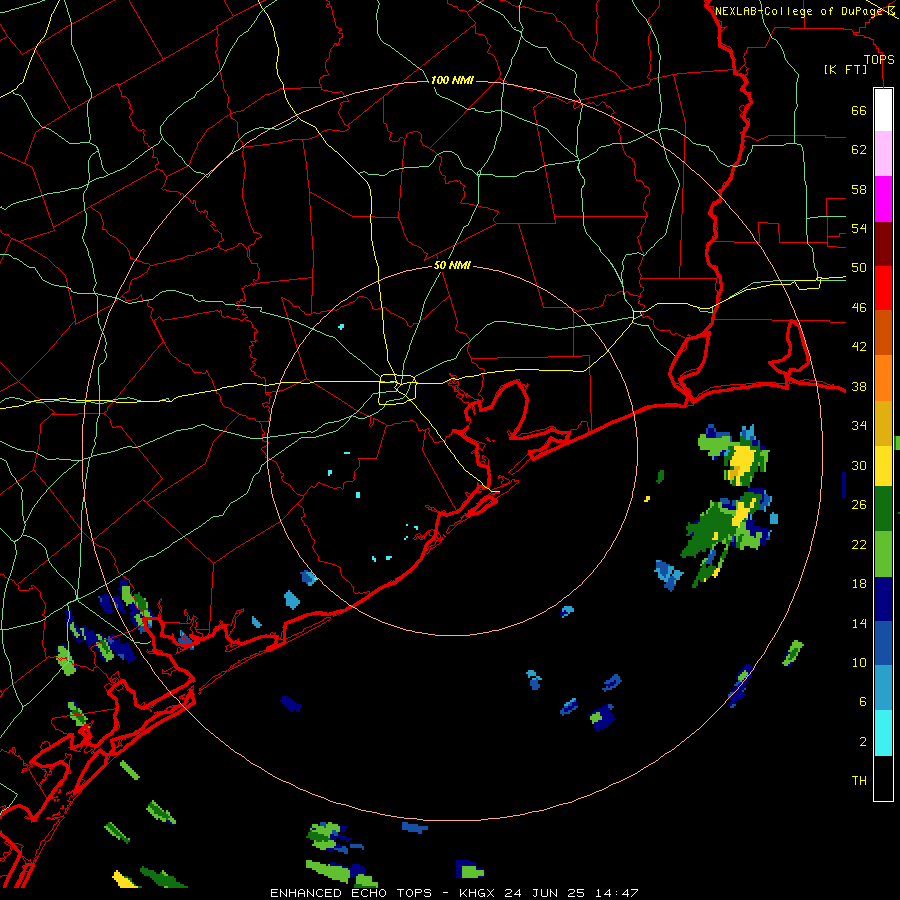Click the legend value 62
900x900 pixels.
(x=859, y=150)
